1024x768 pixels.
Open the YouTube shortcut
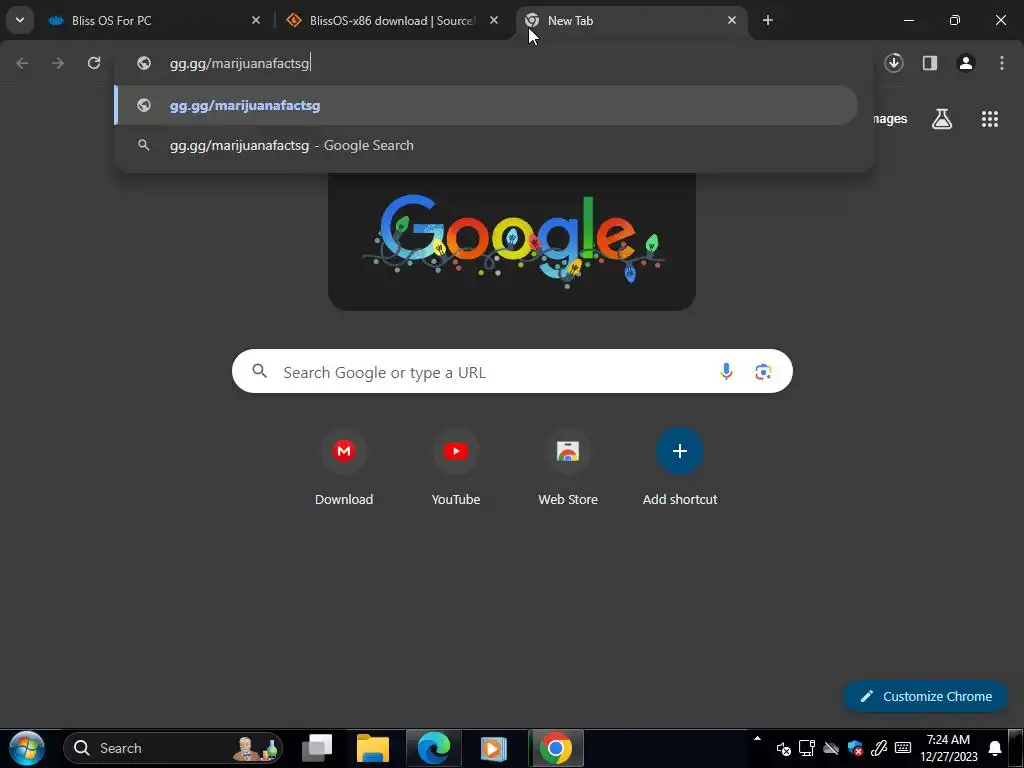point(456,468)
